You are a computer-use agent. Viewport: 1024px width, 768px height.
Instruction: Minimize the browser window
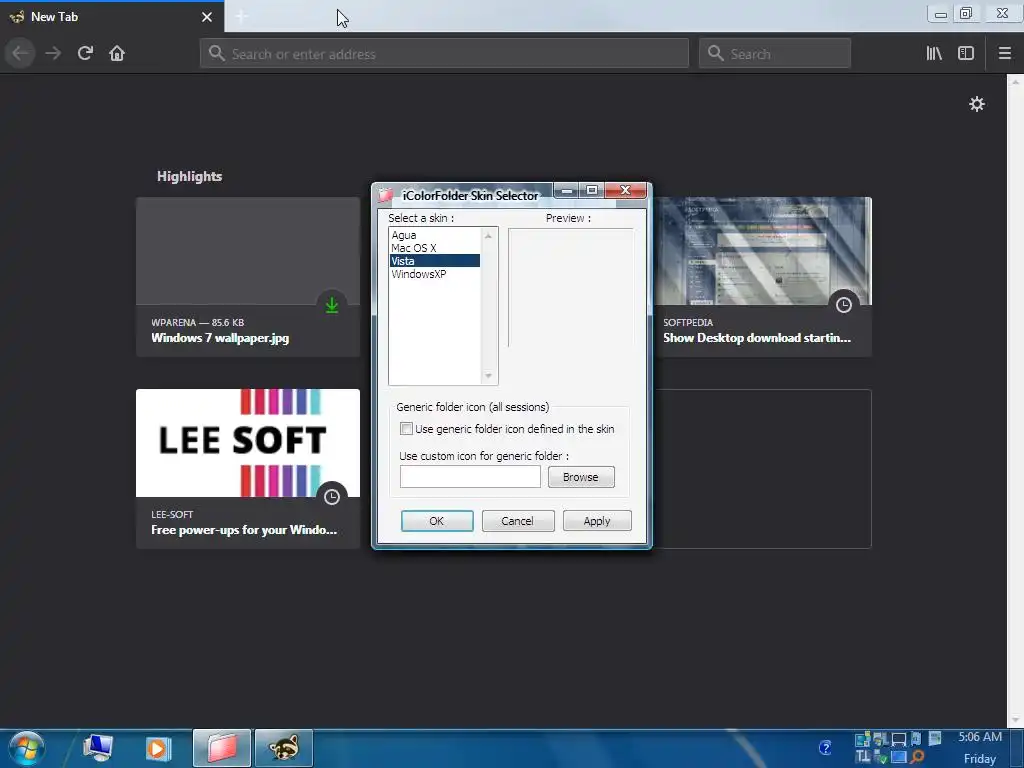(x=941, y=14)
